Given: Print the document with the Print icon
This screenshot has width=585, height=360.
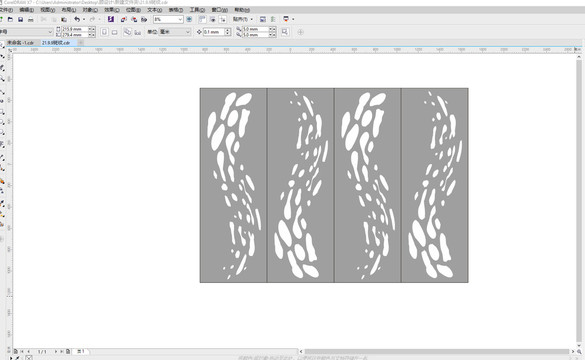Looking at the screenshot, I should 31,19.
